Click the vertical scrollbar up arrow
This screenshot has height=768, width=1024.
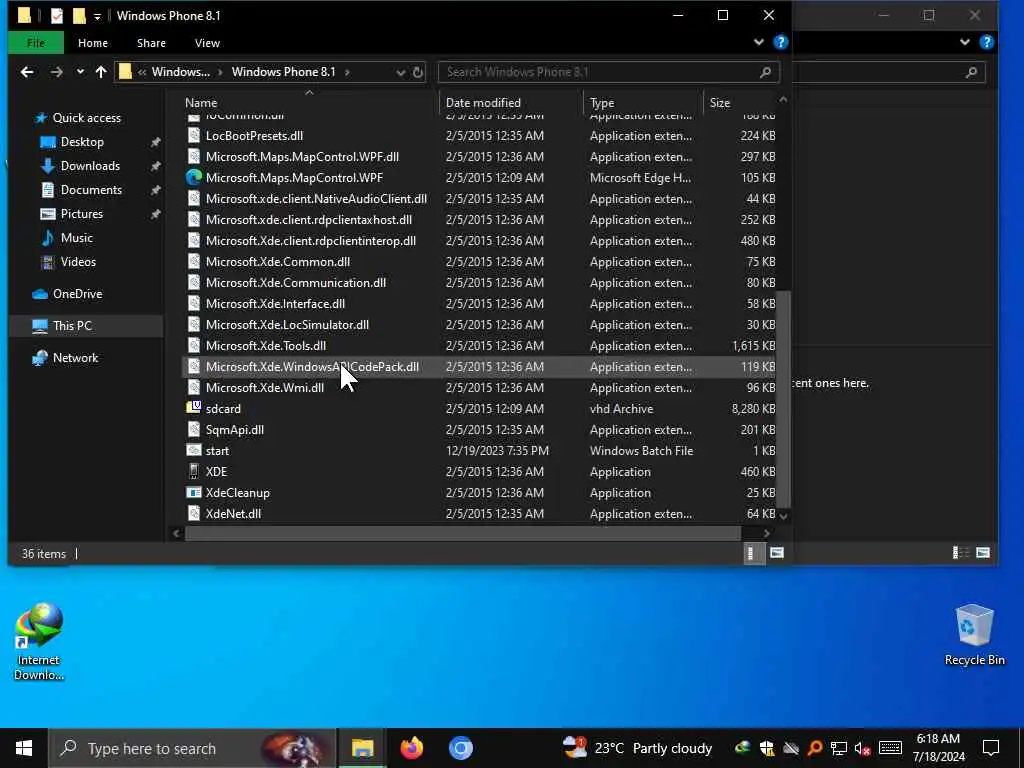(784, 100)
